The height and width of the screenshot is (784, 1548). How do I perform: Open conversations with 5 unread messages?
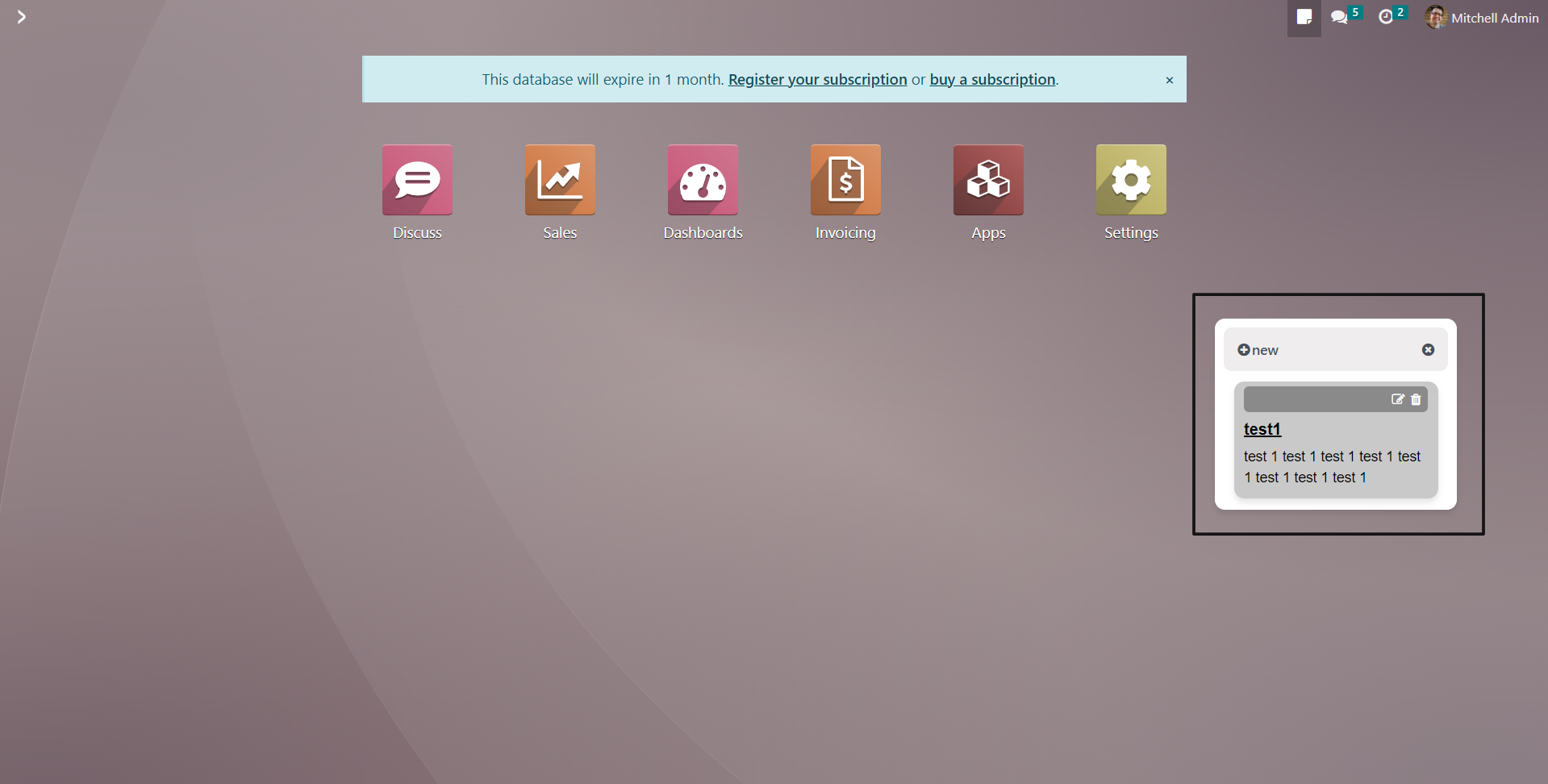pos(1346,16)
